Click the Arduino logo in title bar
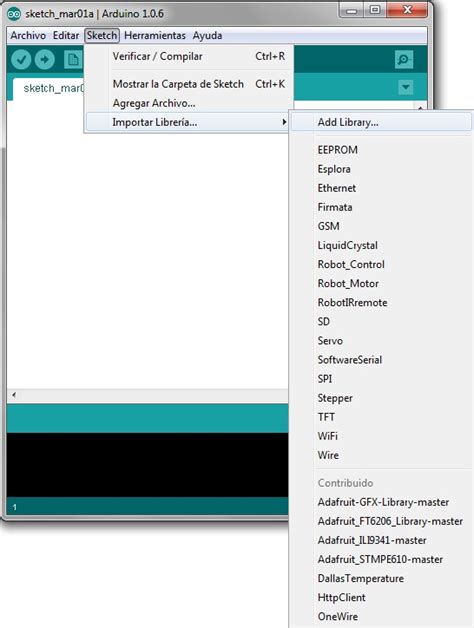This screenshot has height=628, width=474. click(14, 14)
